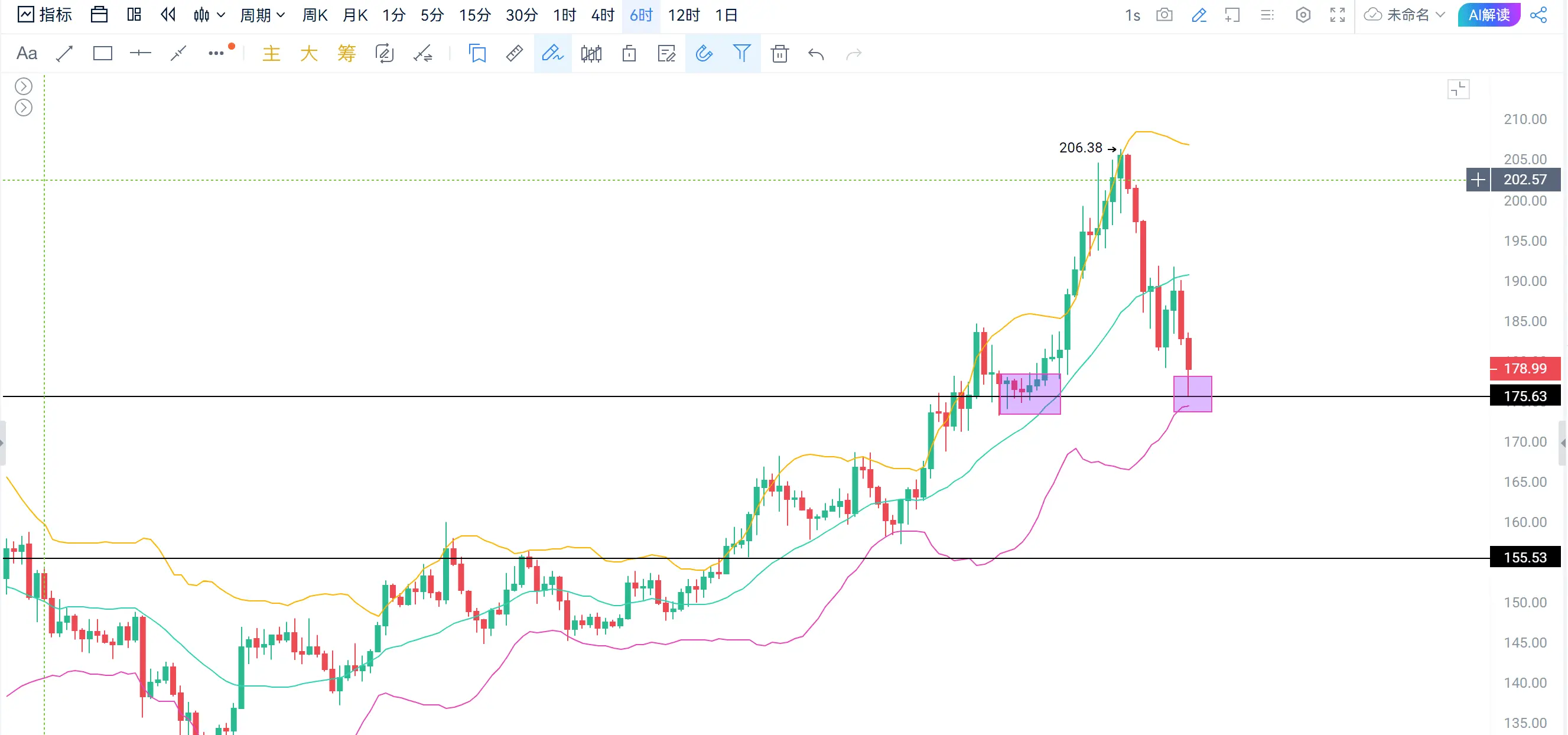Click the calendar date-range icon
1568x735 pixels.
[x=99, y=15]
